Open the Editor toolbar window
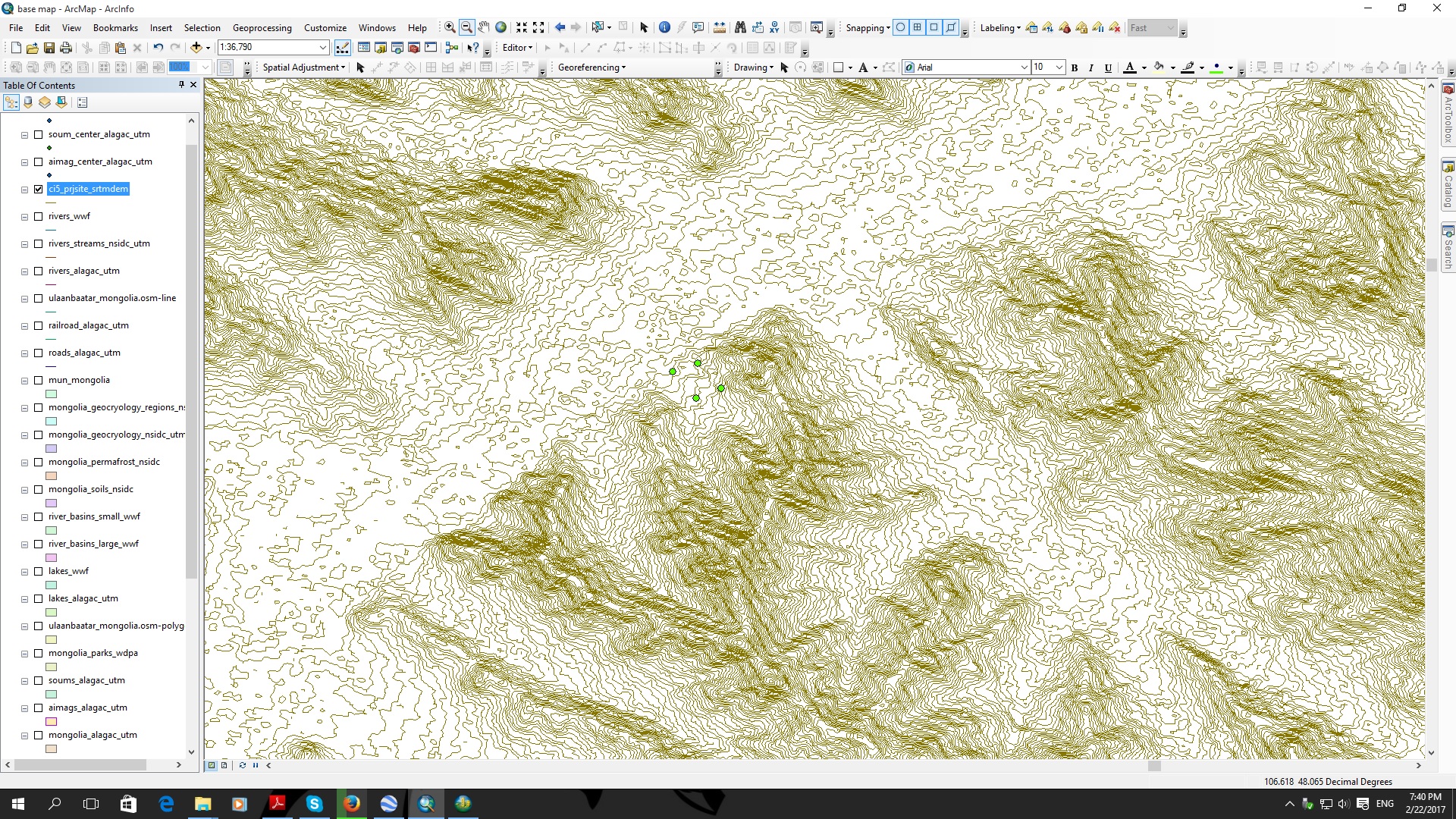This screenshot has width=1456, height=819. pos(343,47)
